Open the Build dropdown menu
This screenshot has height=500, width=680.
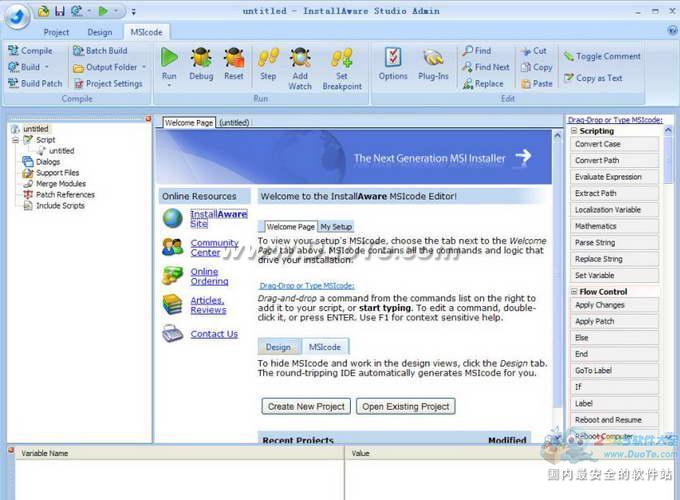[x=48, y=67]
